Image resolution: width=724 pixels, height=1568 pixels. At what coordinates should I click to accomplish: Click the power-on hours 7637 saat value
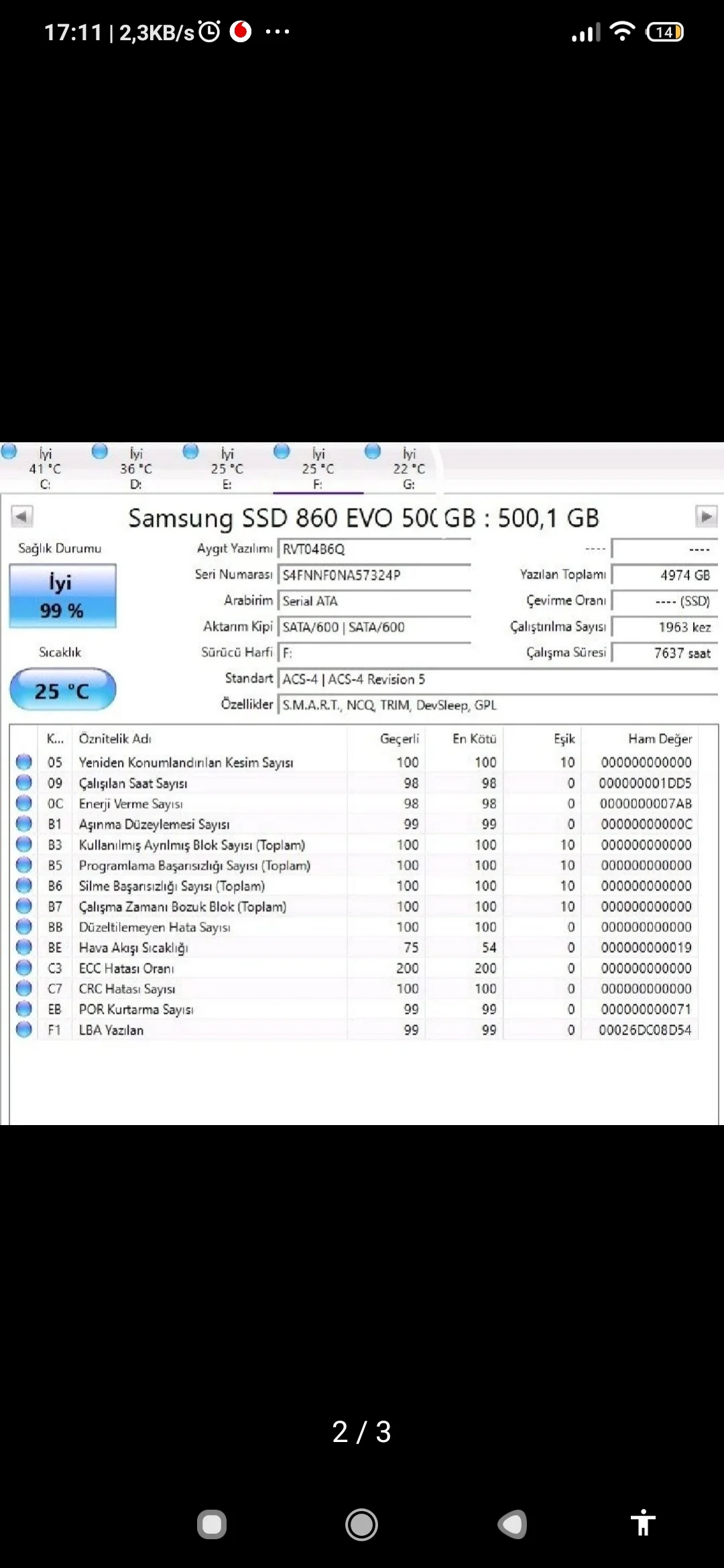pyautogui.click(x=665, y=653)
